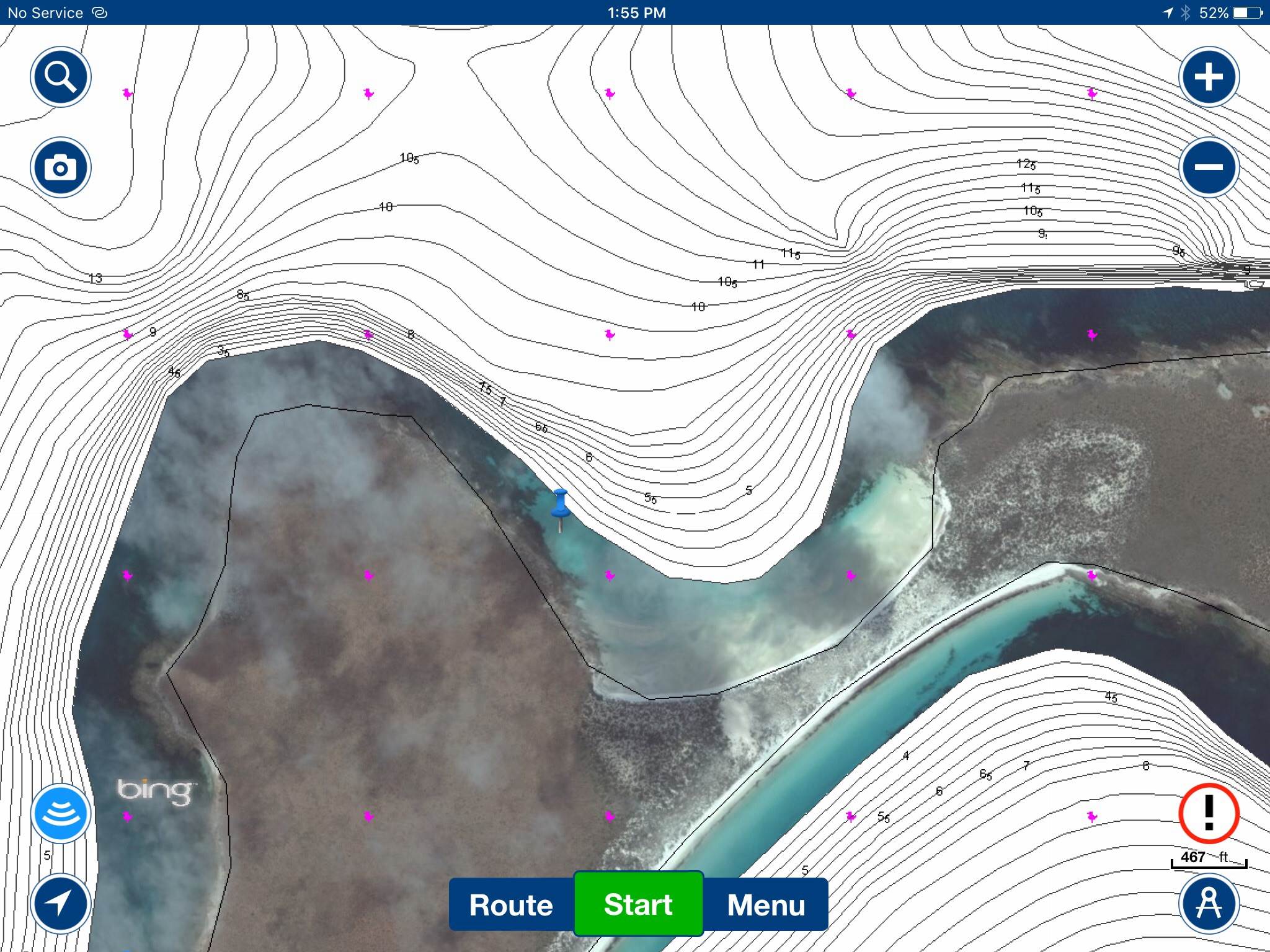Tap the No Service status text

[45, 12]
